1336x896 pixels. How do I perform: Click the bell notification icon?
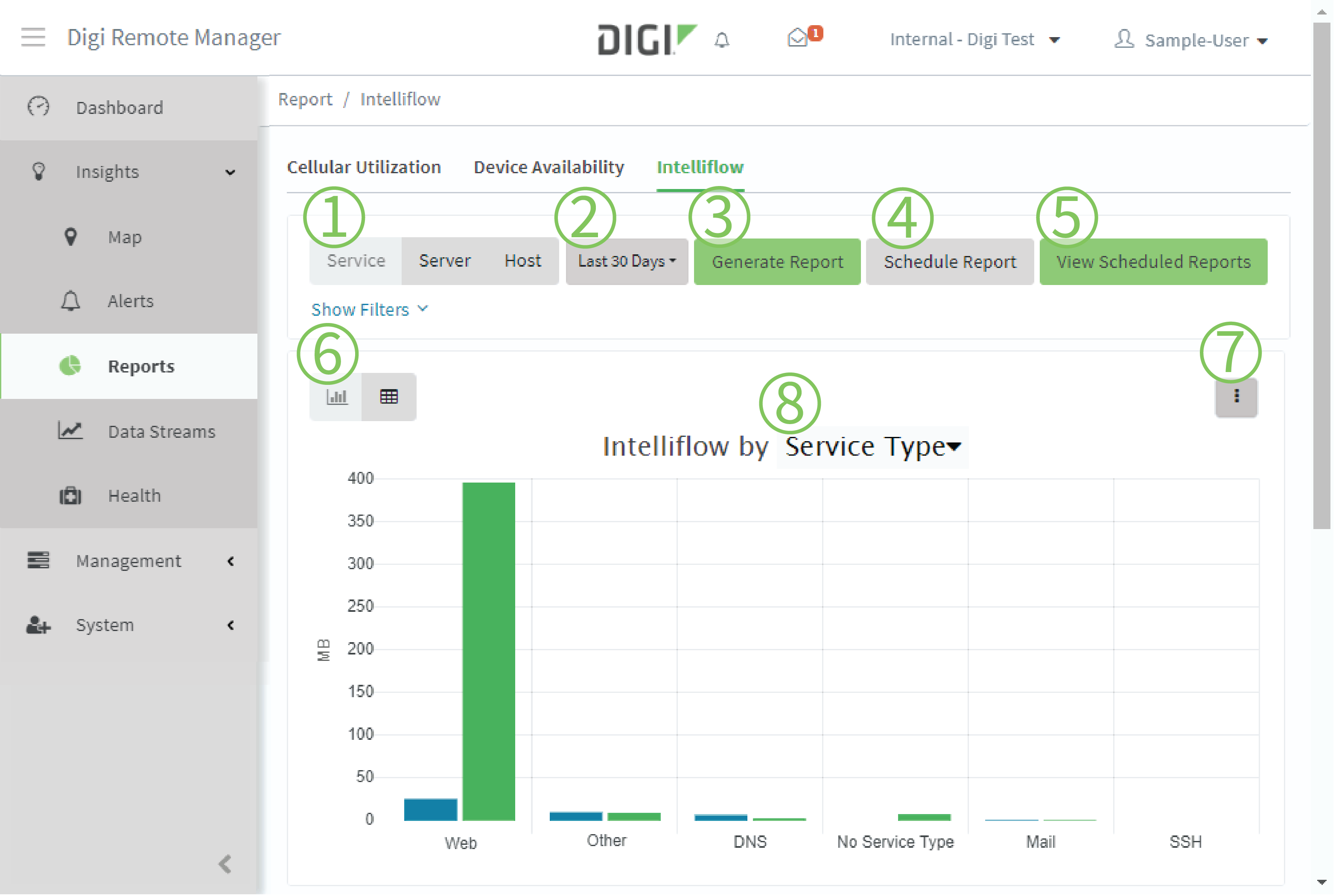point(722,38)
